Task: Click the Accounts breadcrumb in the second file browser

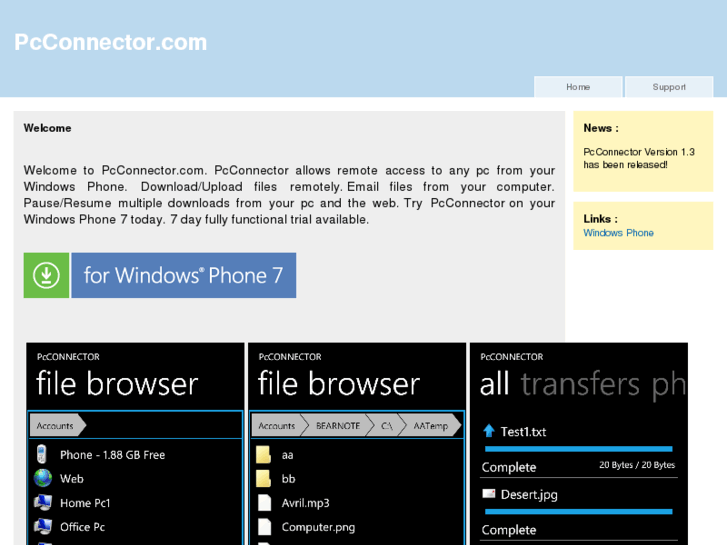Action: pyautogui.click(x=276, y=425)
